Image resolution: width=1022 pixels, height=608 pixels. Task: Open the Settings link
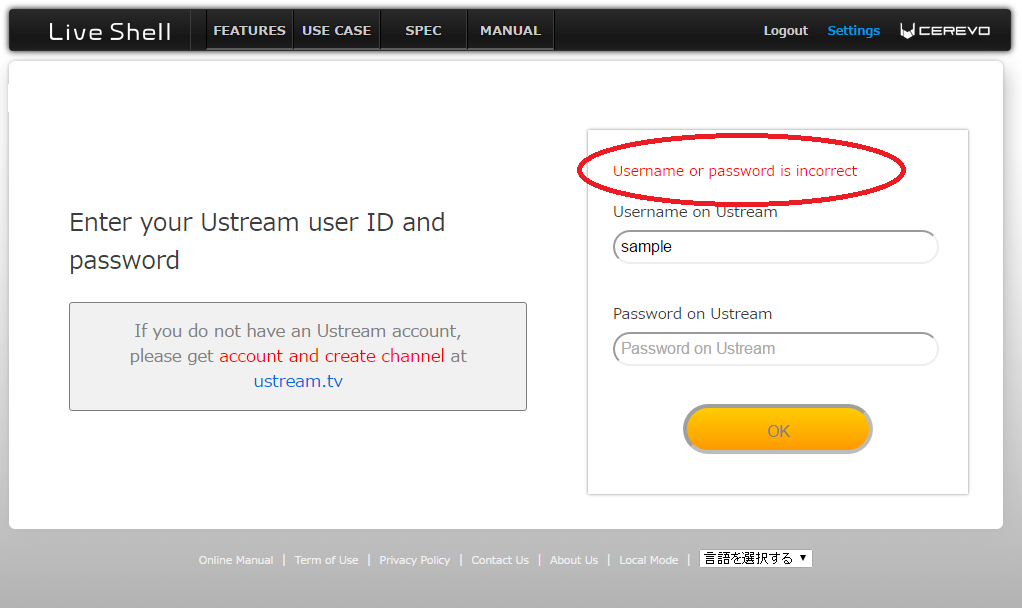pyautogui.click(x=853, y=31)
